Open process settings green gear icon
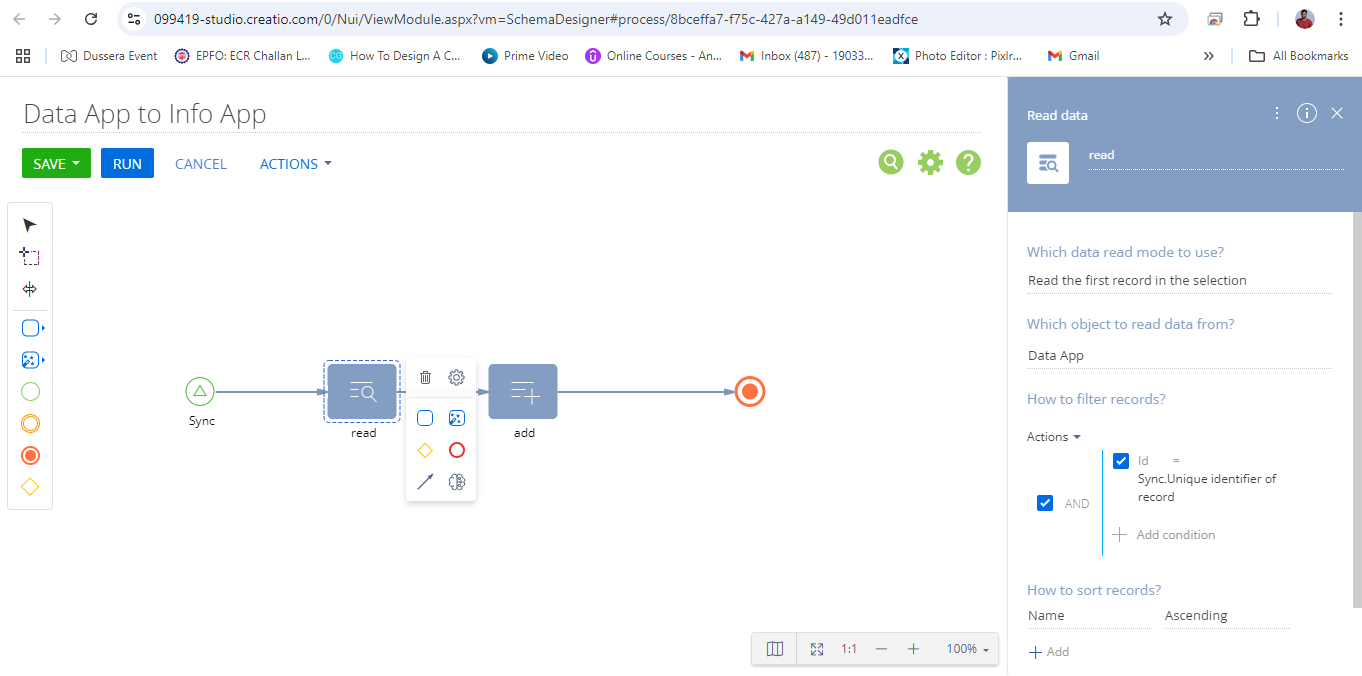 (x=930, y=162)
